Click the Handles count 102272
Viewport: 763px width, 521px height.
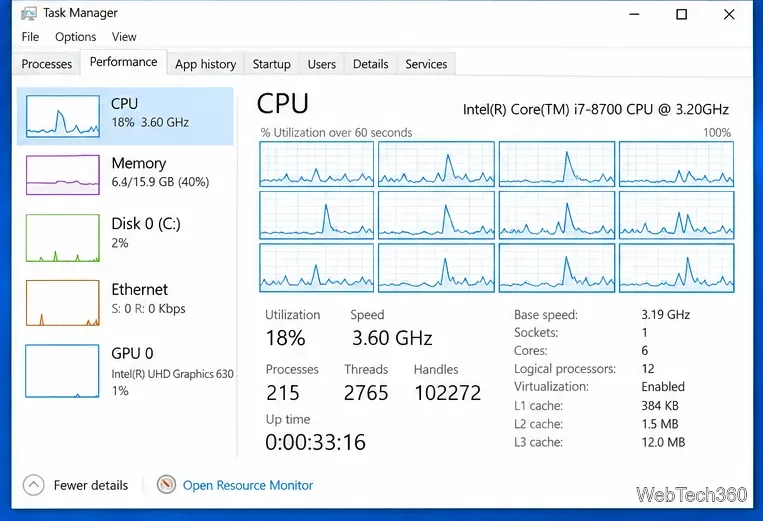click(x=447, y=393)
